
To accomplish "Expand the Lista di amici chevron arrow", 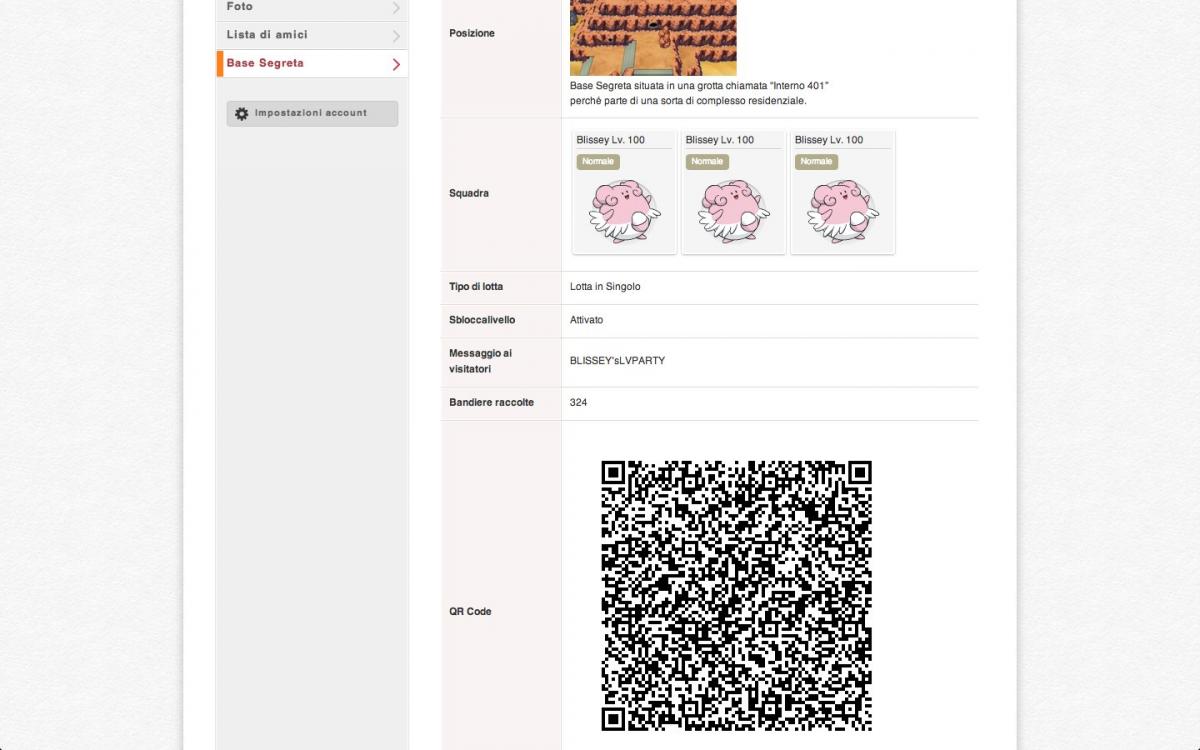I will pos(396,36).
